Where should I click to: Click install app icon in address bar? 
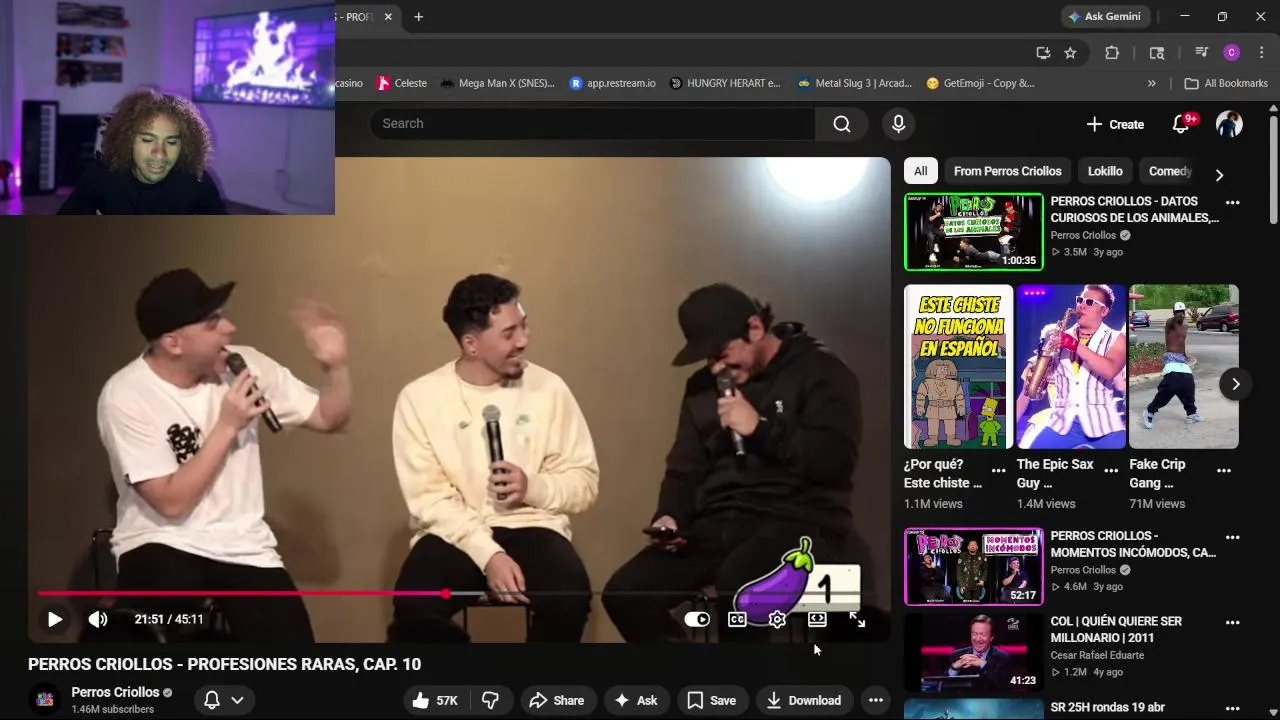click(x=1043, y=53)
